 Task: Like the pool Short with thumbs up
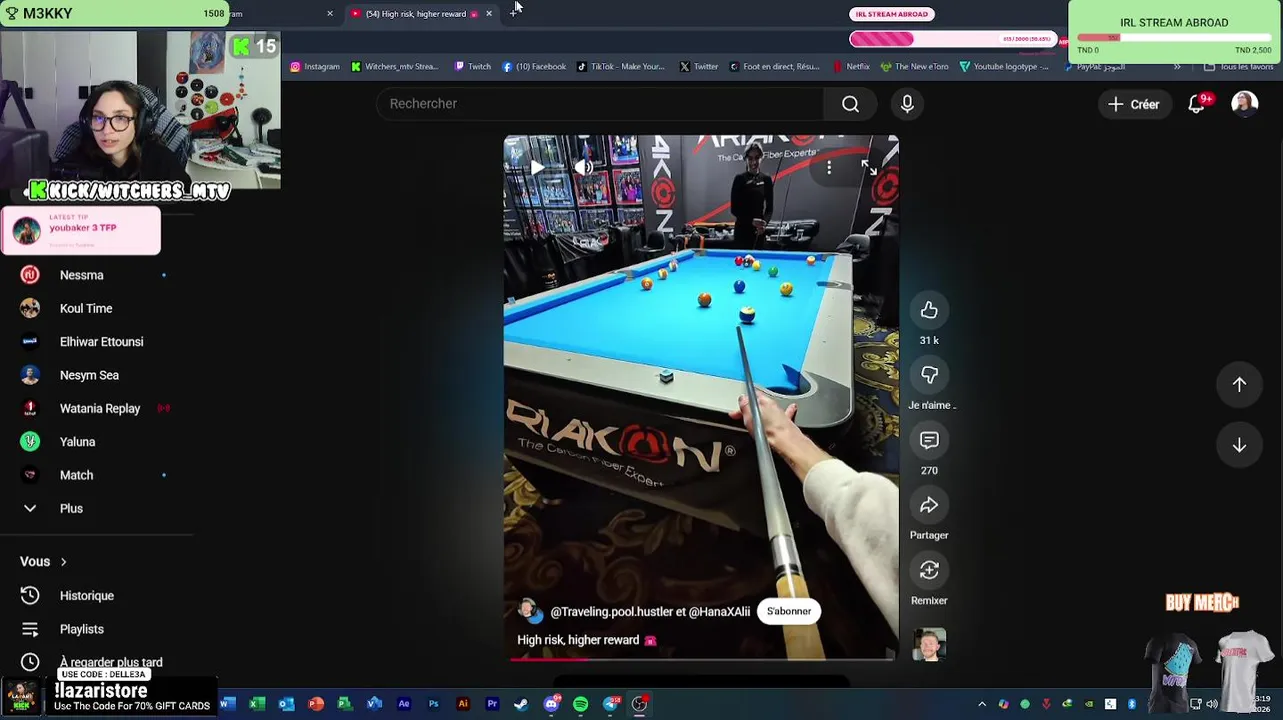click(x=929, y=310)
